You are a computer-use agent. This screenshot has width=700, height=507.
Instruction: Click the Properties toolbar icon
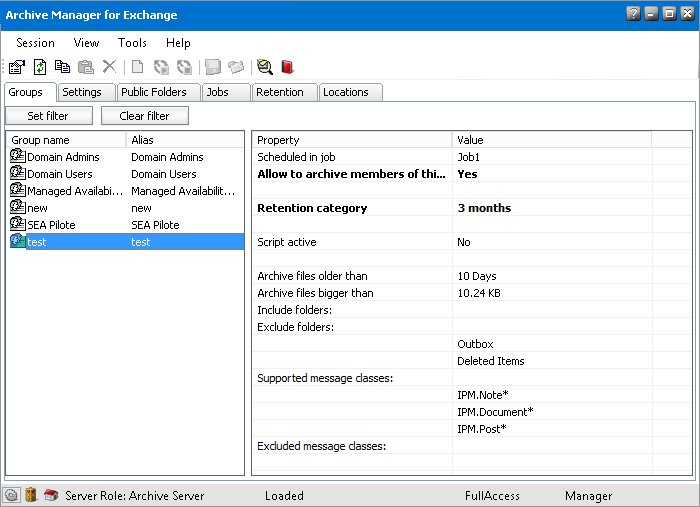16,67
